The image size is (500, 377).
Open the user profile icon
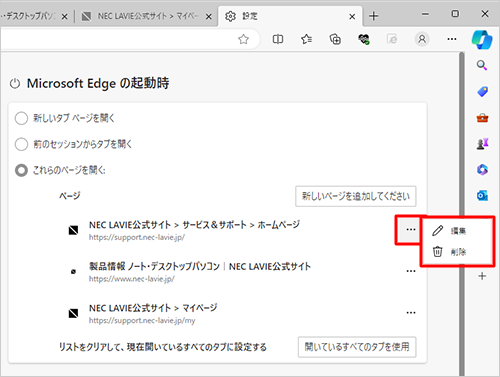pyautogui.click(x=422, y=39)
